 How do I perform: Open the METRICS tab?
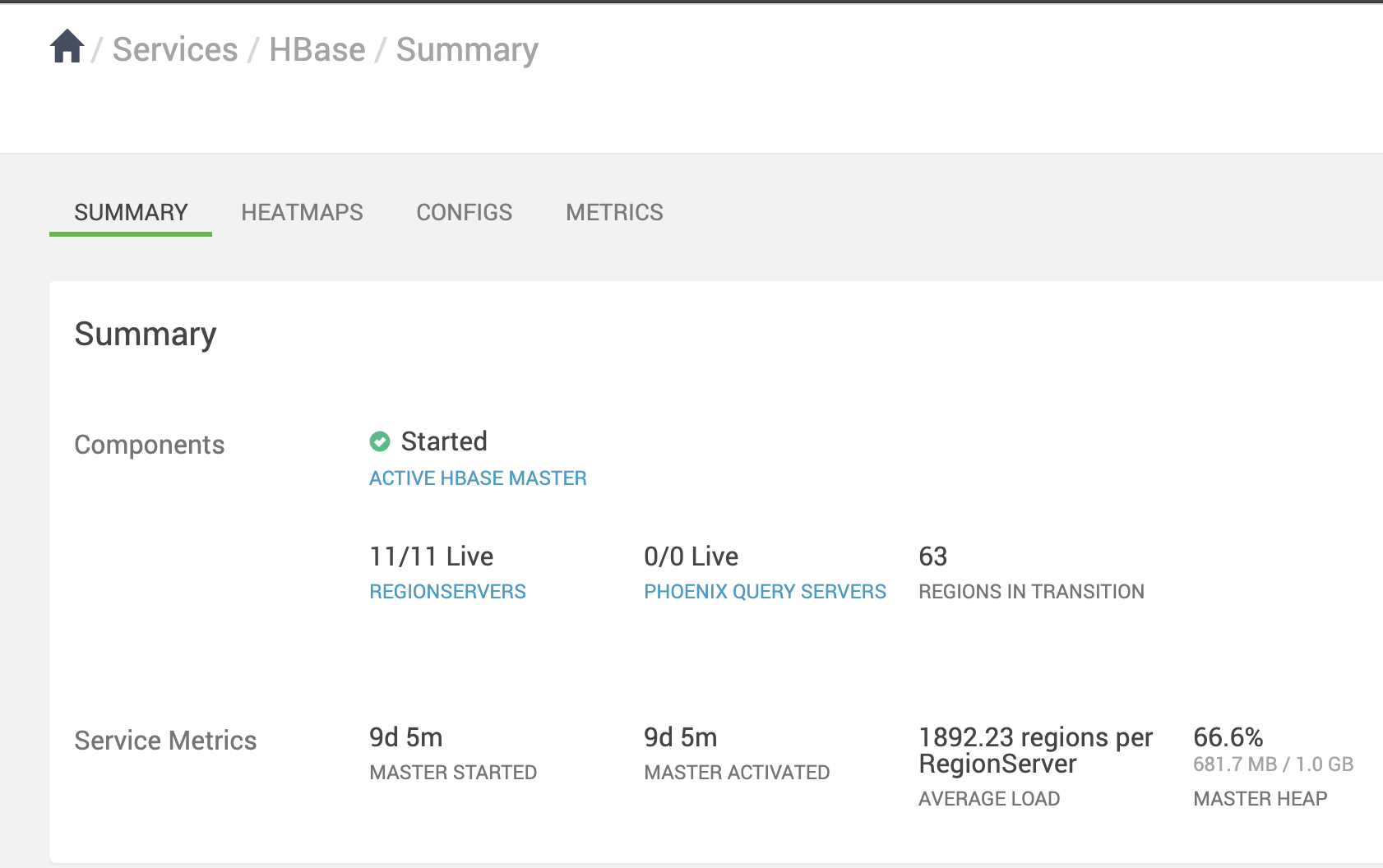[614, 212]
